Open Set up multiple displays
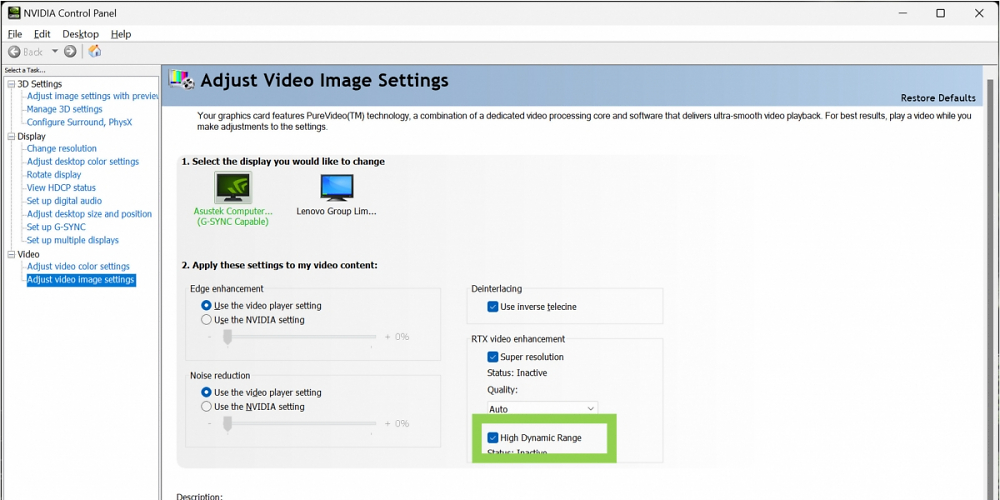Screen dimensions: 1000x500 click(x=73, y=240)
